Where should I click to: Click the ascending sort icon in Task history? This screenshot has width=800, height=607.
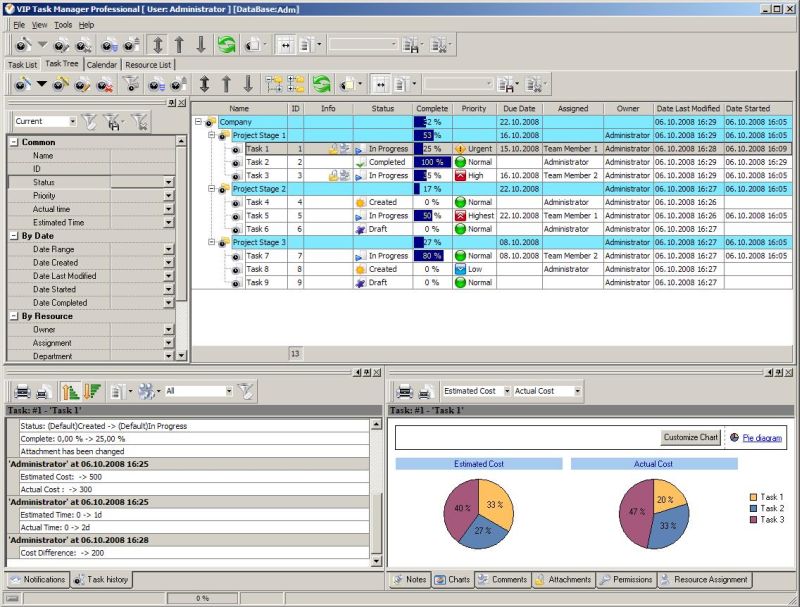coord(70,391)
